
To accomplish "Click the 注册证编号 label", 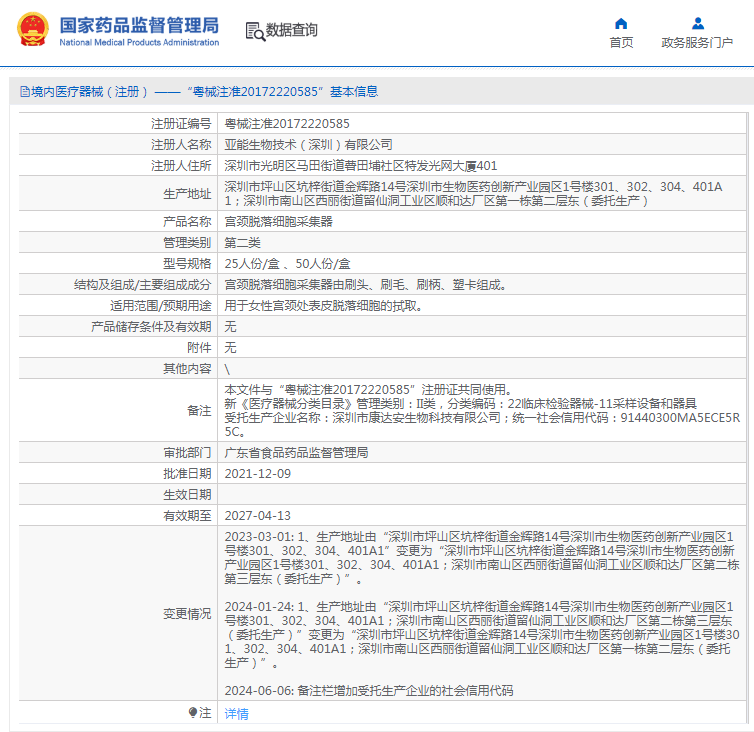I will [x=181, y=124].
